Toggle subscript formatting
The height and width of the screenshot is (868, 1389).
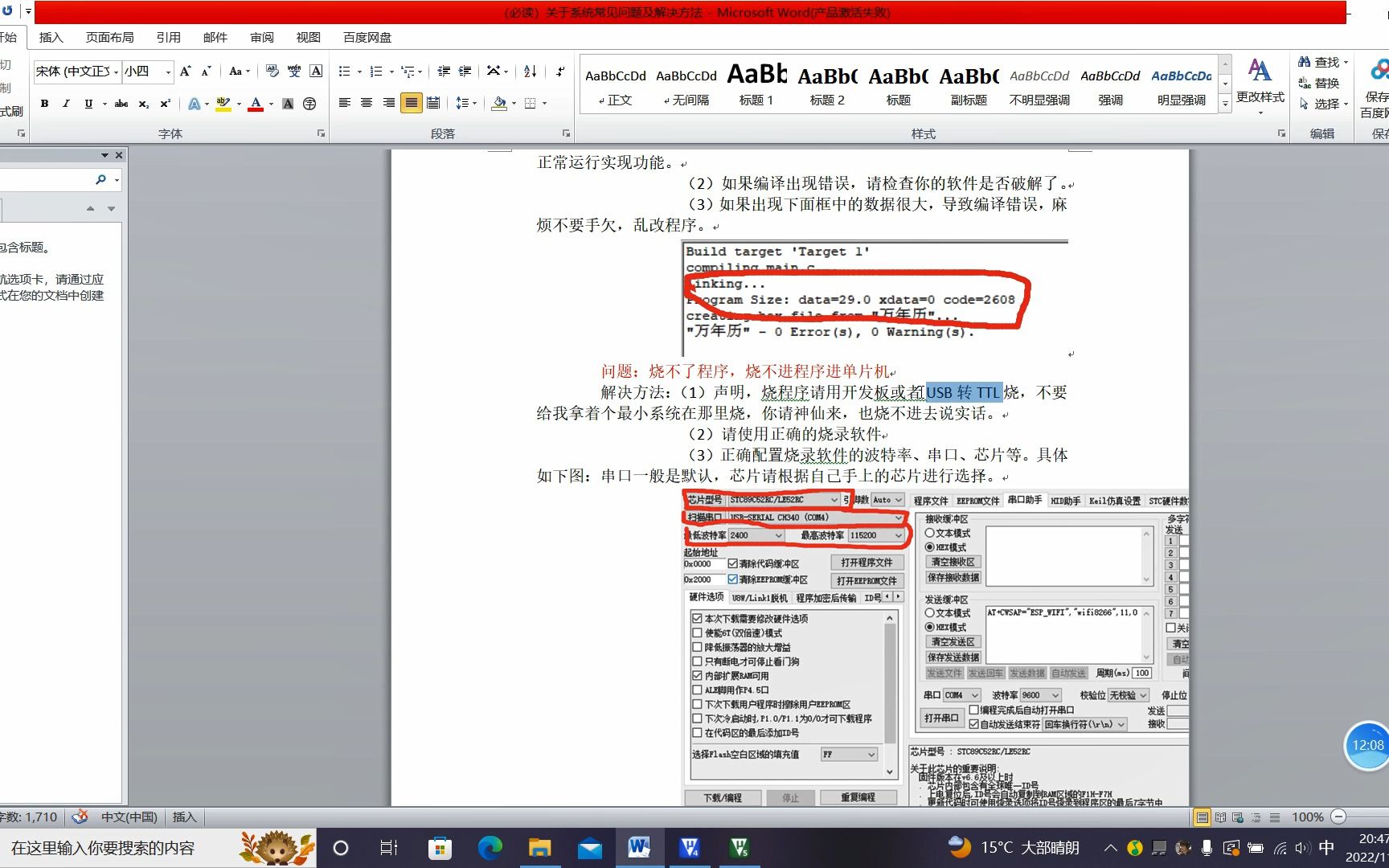pyautogui.click(x=142, y=103)
